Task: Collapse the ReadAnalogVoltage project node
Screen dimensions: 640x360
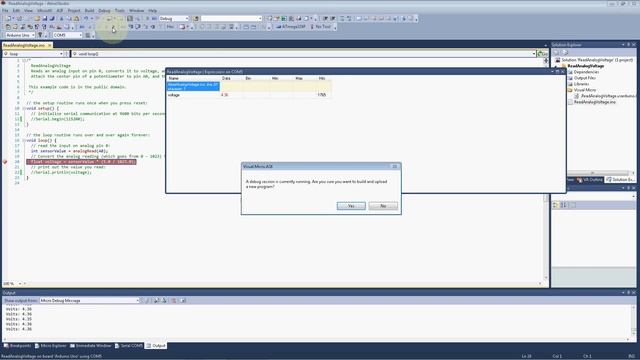Action: click(556, 66)
